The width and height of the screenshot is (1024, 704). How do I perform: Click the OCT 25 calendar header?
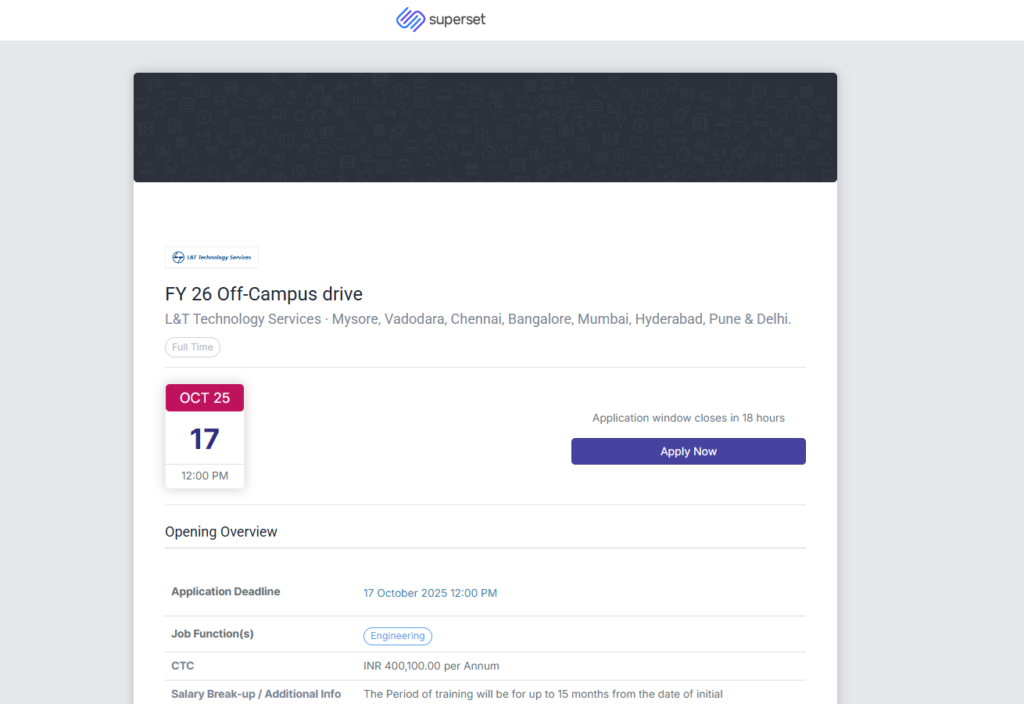[205, 398]
